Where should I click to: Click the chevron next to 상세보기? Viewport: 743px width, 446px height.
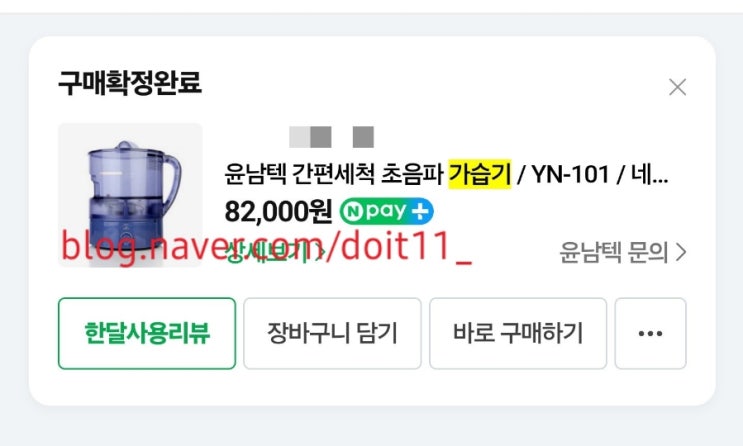click(320, 253)
